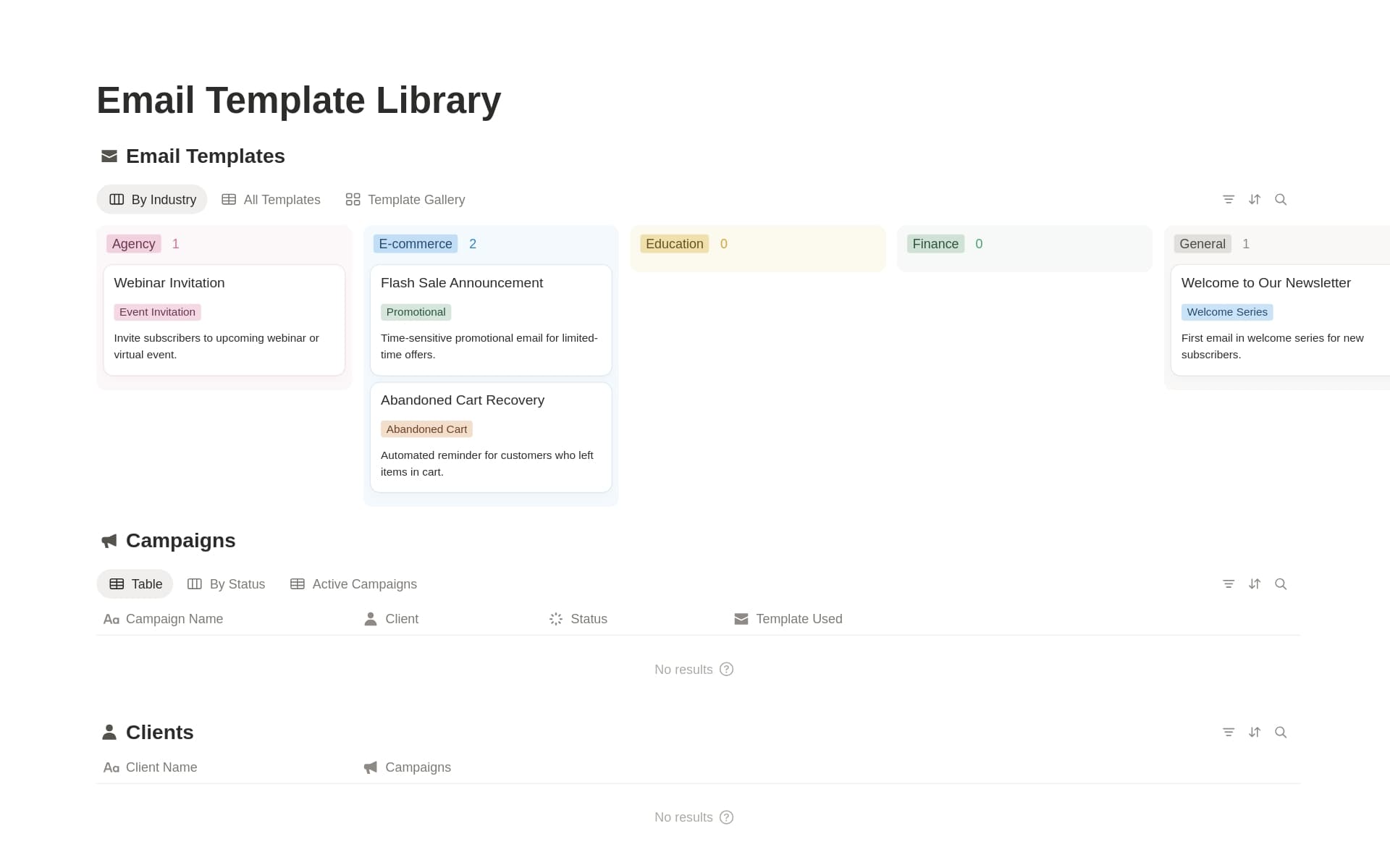
Task: Click the Finance group label
Action: [x=935, y=244]
